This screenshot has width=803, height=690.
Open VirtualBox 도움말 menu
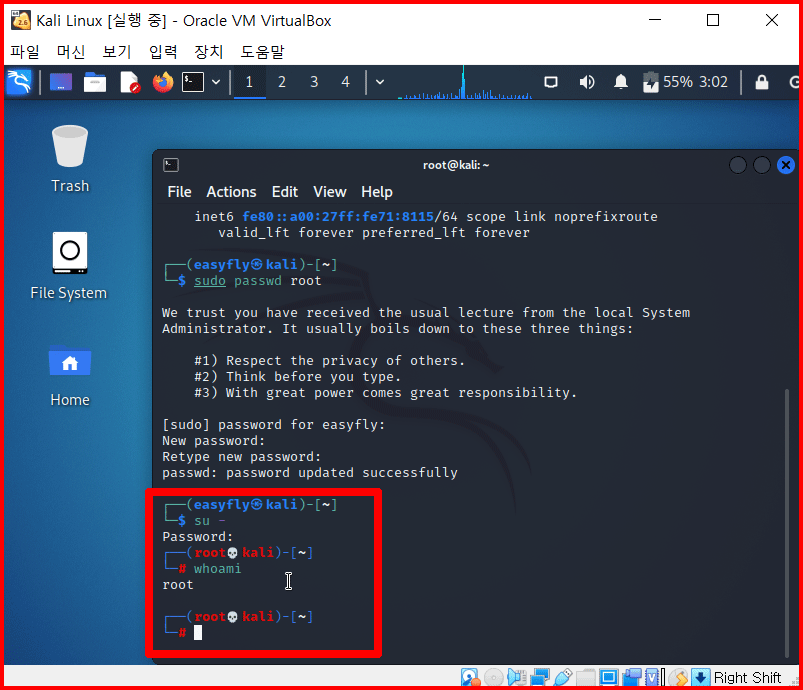pos(262,52)
